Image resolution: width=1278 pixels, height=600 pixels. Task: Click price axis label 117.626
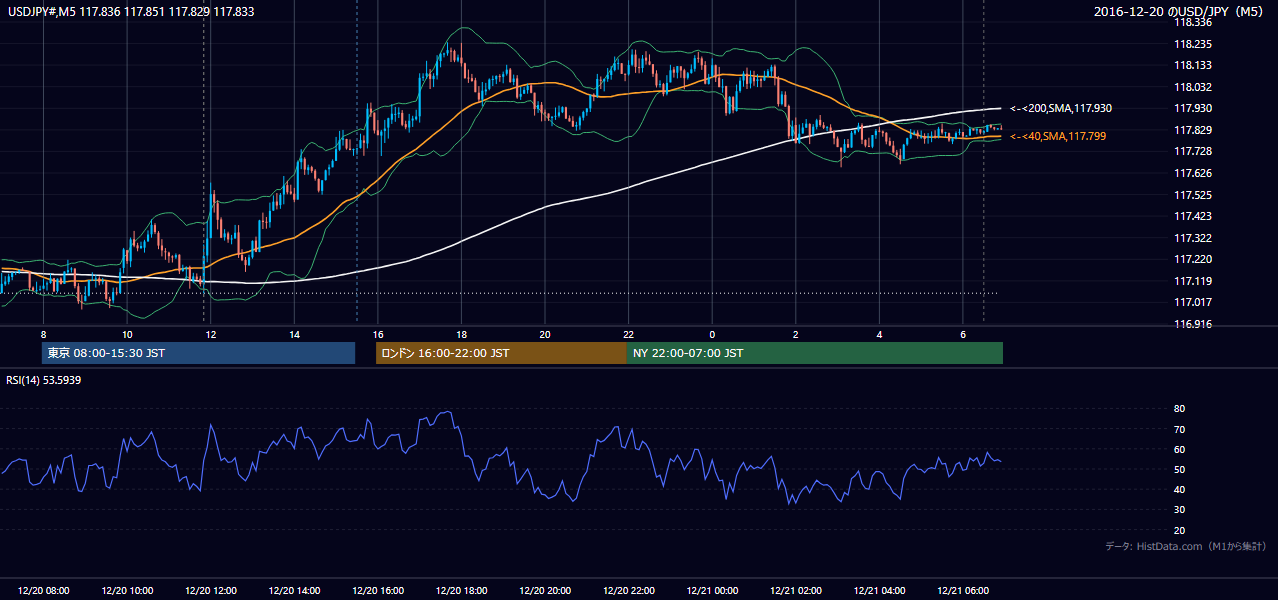[x=1193, y=173]
